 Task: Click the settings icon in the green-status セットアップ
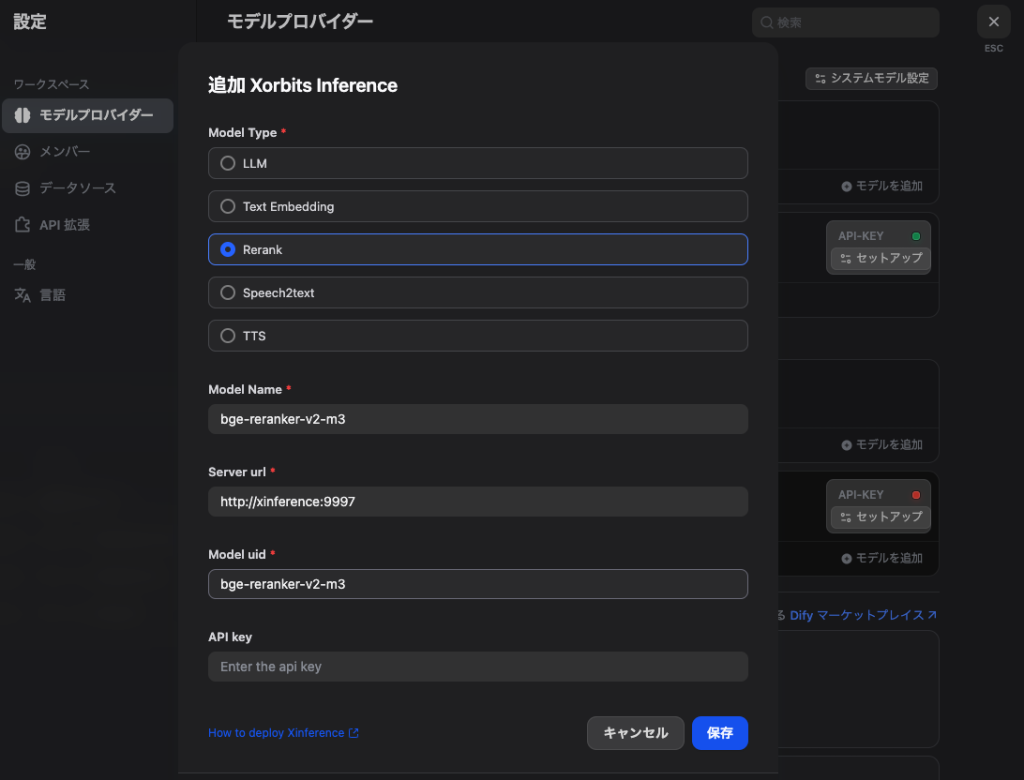point(846,259)
